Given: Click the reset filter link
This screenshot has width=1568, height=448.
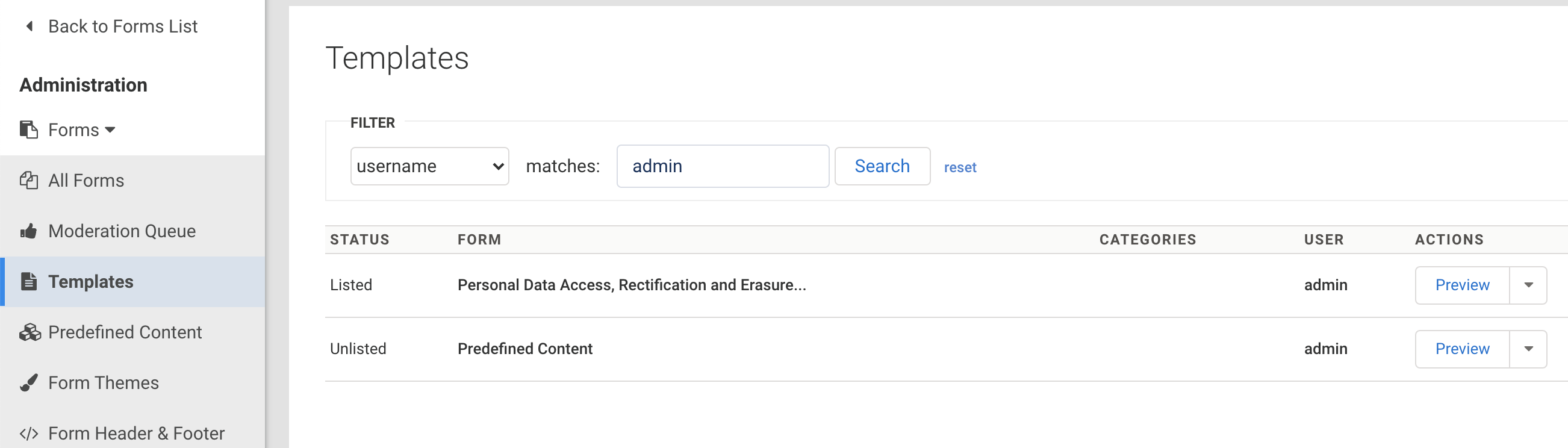Looking at the screenshot, I should pos(959,167).
